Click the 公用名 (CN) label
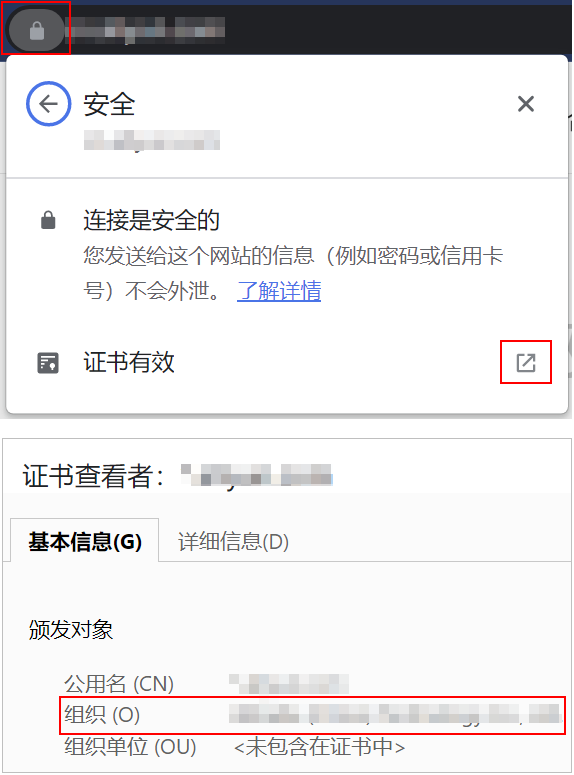The image size is (574, 775). coord(119,684)
